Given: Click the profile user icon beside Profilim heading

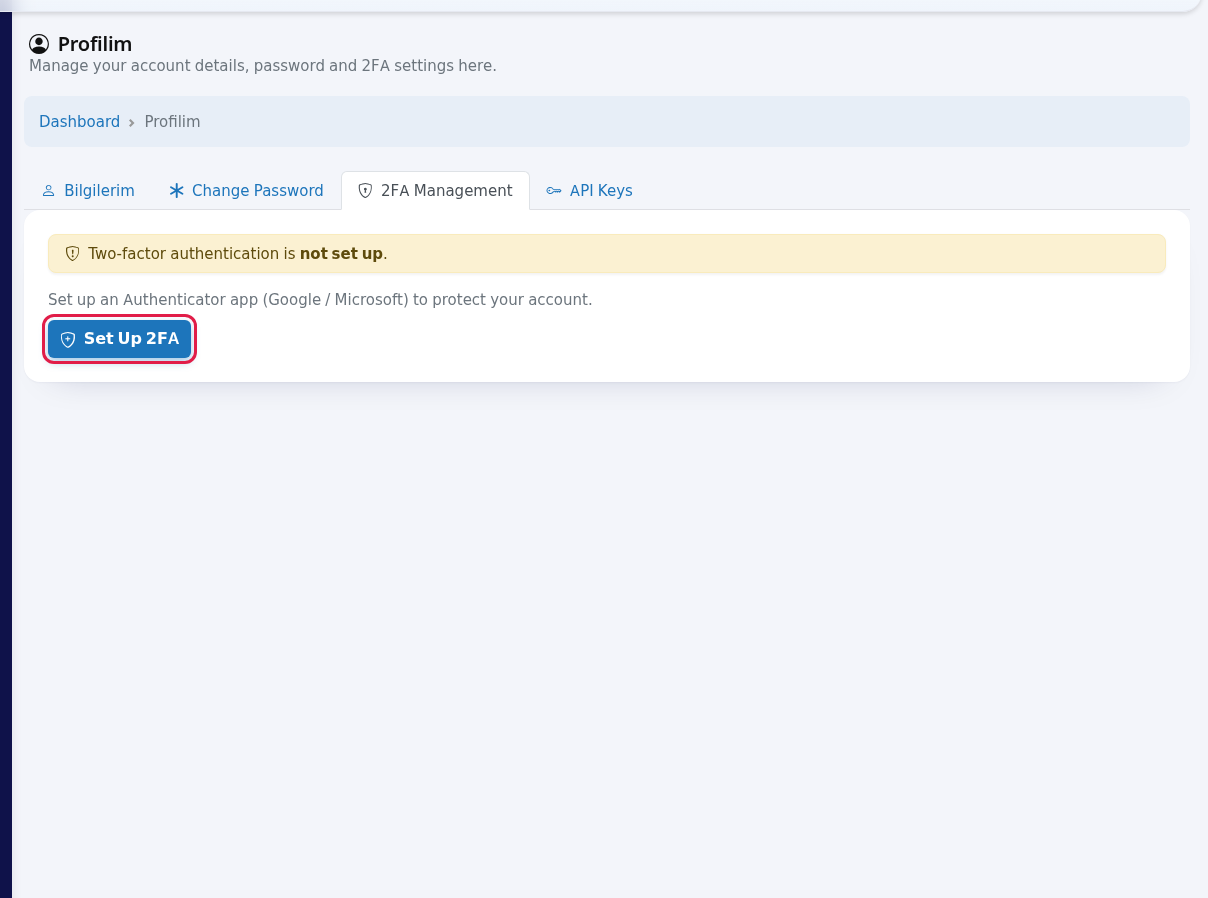Looking at the screenshot, I should click(39, 44).
